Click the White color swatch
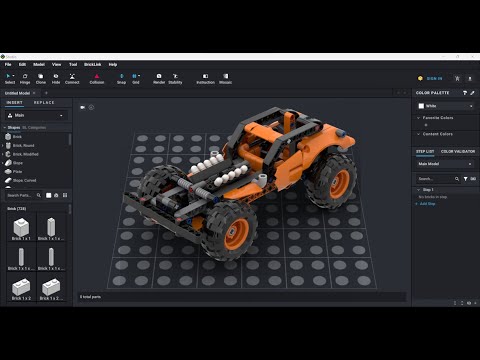480x360 pixels. [421, 106]
